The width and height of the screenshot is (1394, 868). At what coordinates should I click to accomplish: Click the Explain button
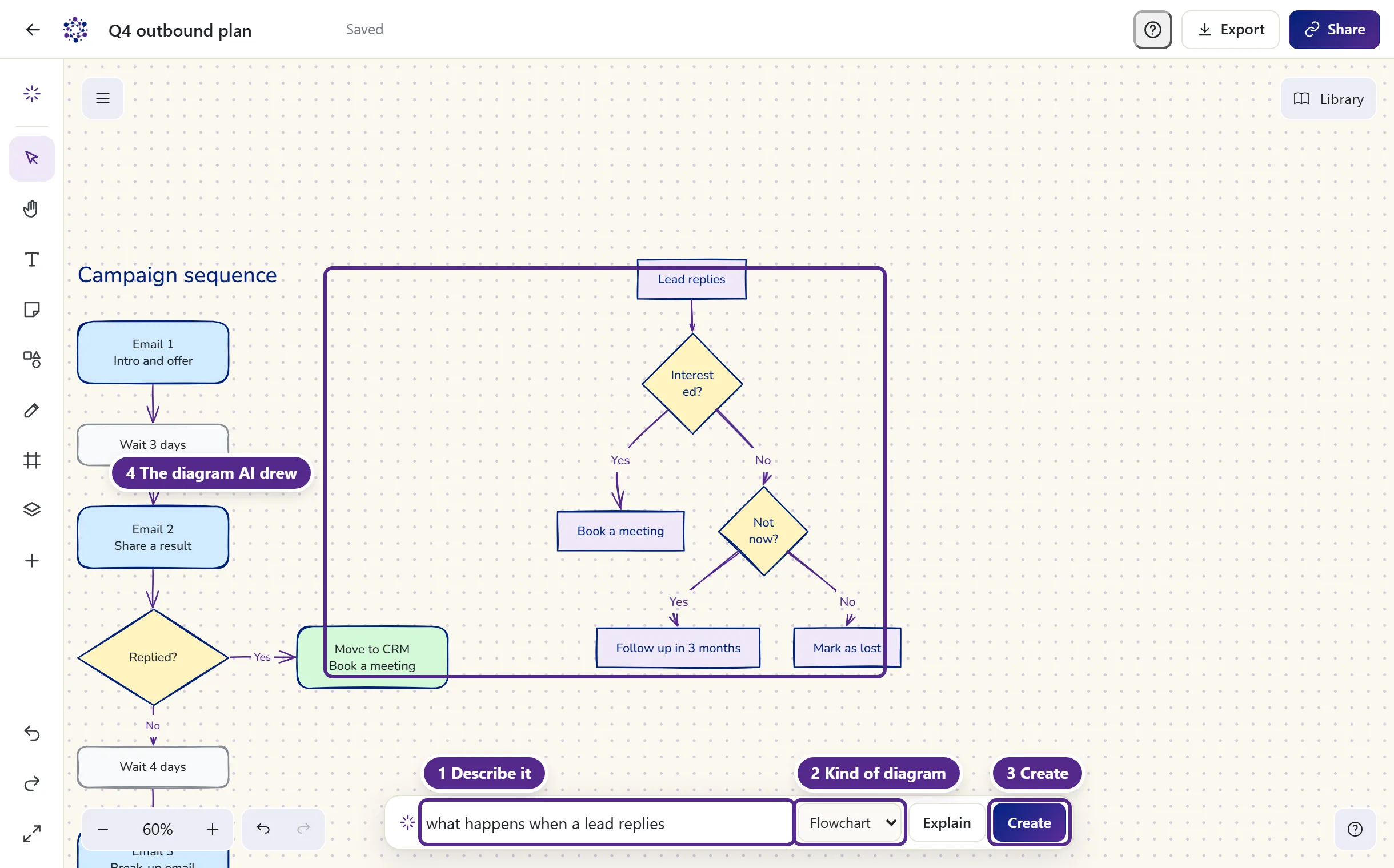pos(947,823)
